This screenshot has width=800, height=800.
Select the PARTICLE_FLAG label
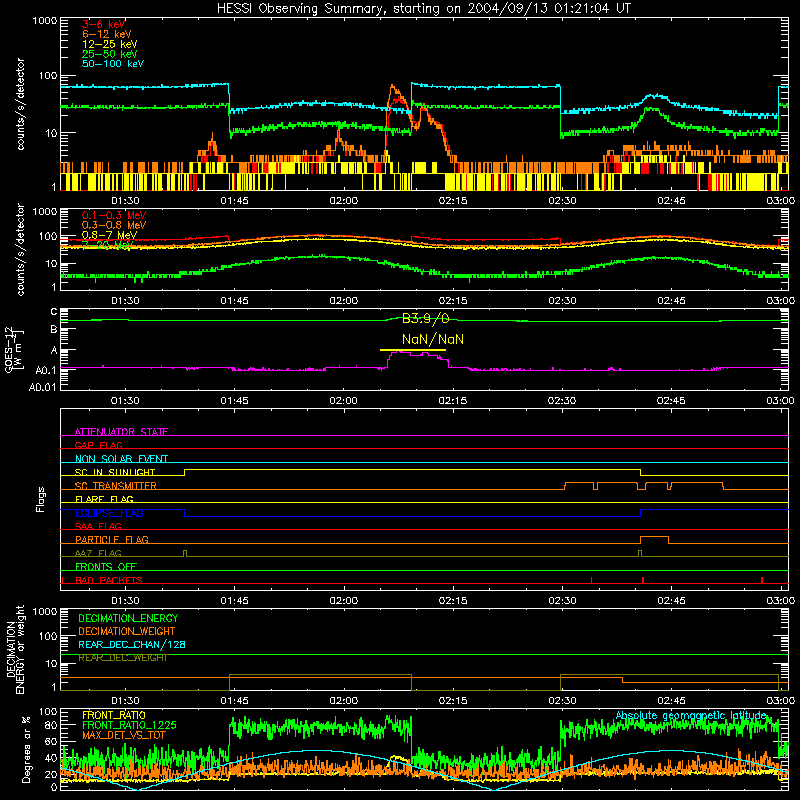[112, 539]
